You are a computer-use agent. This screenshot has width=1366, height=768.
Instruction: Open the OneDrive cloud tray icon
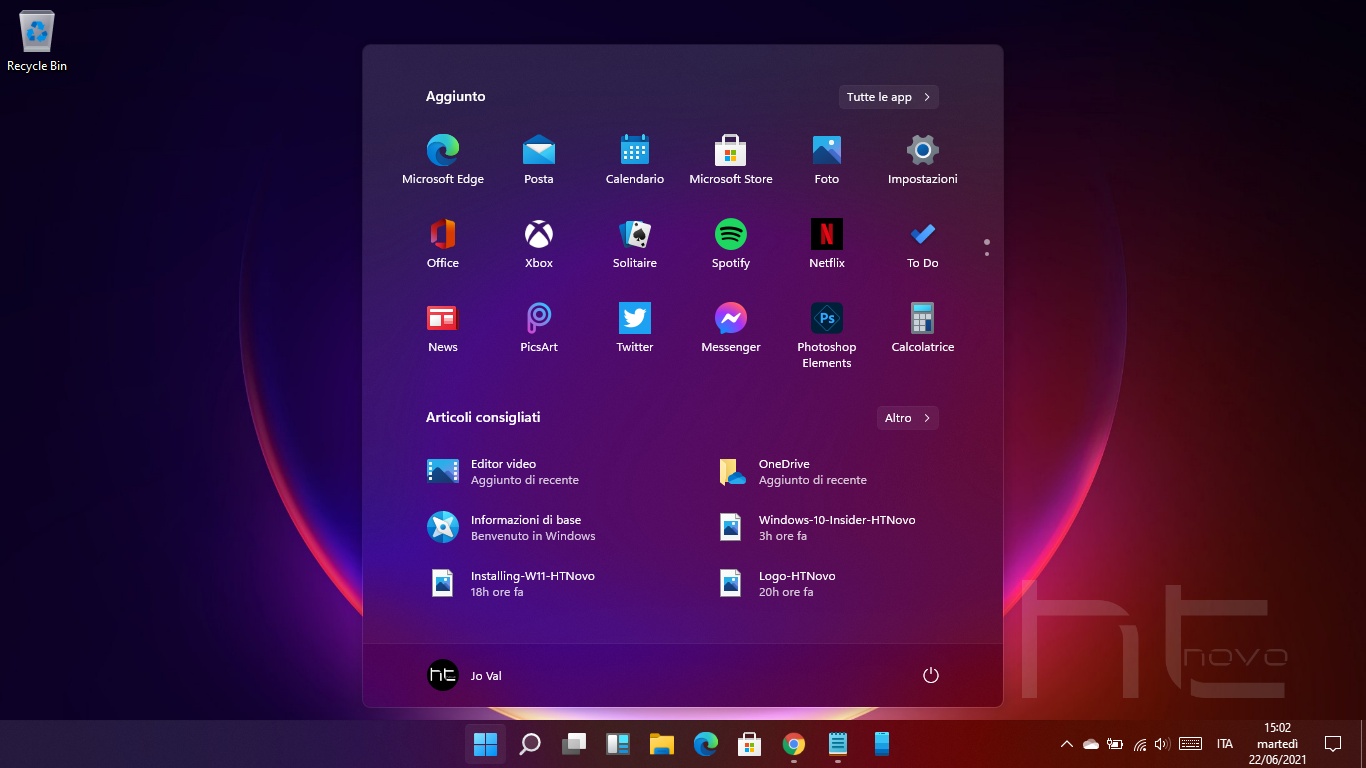click(1091, 744)
